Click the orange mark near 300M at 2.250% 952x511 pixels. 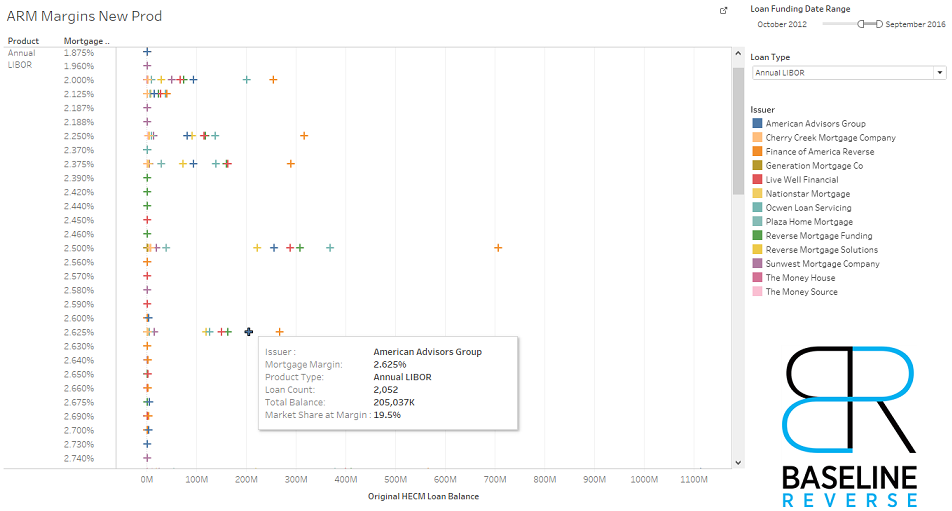(x=304, y=135)
